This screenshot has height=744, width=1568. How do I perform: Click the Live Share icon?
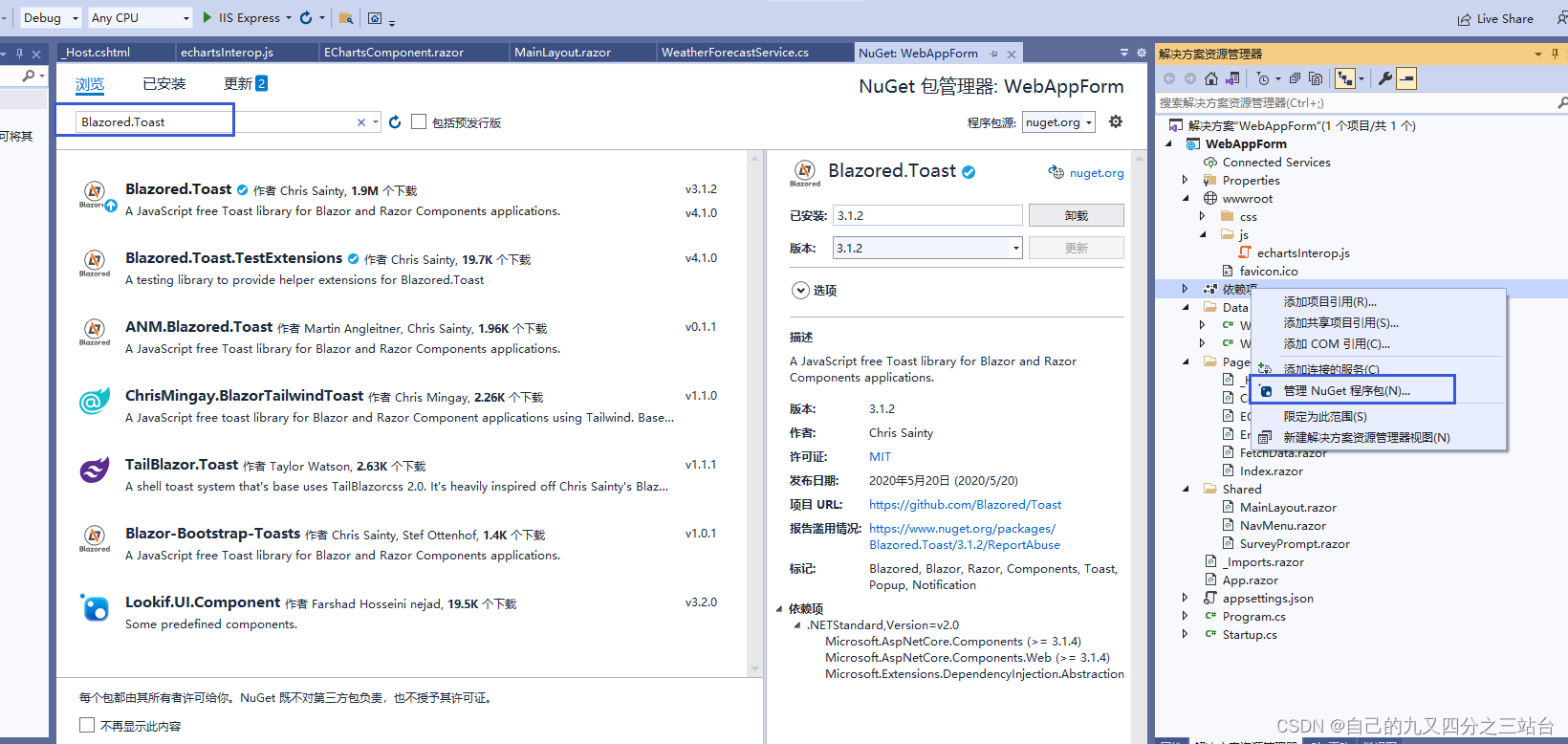[x=1464, y=19]
